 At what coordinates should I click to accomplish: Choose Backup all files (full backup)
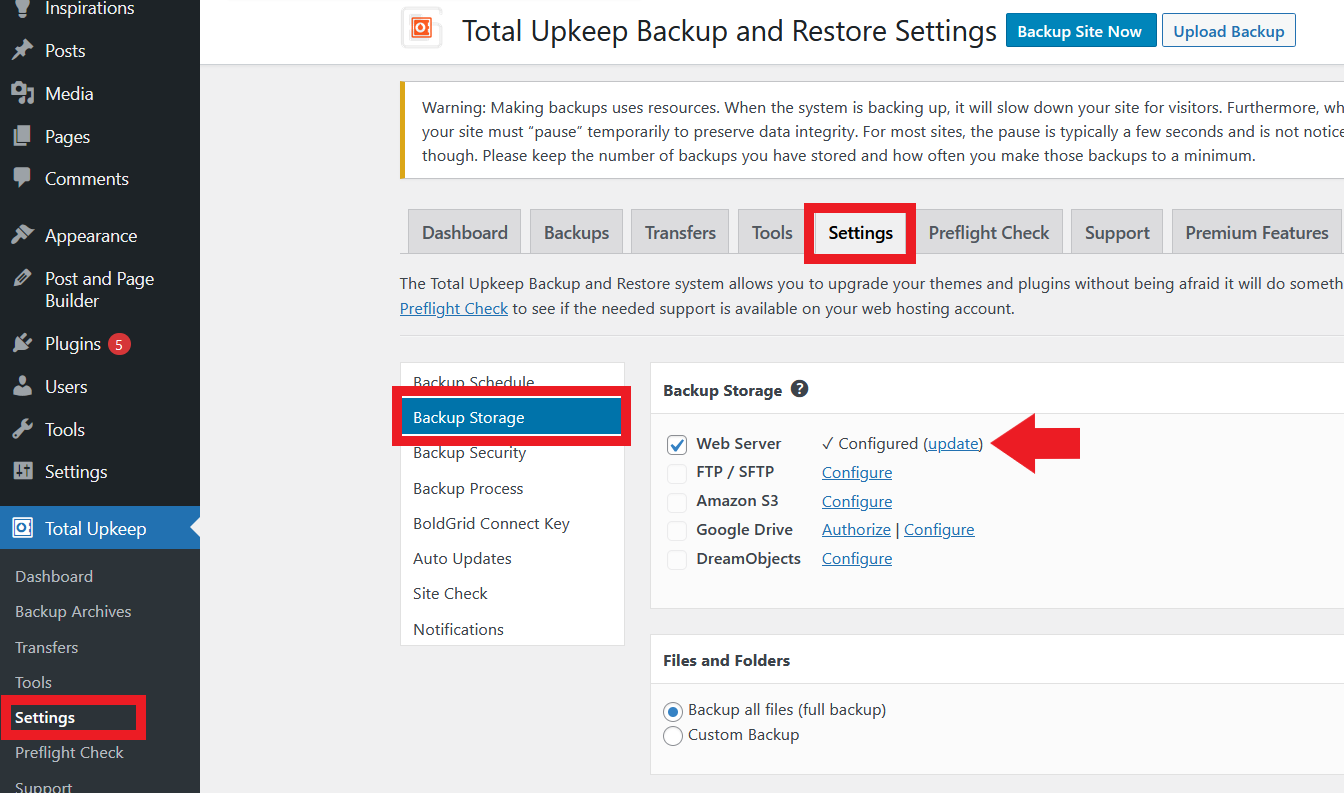coord(673,710)
